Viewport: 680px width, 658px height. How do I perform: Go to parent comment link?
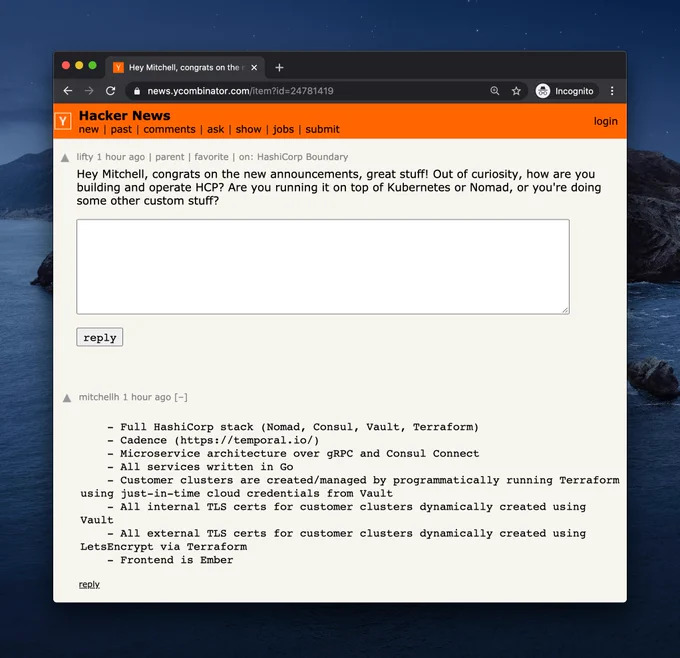[x=170, y=157]
